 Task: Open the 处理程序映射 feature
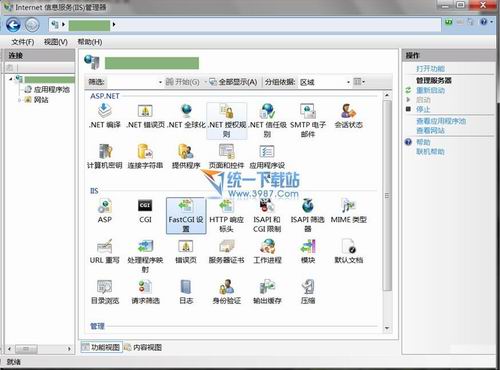[145, 256]
